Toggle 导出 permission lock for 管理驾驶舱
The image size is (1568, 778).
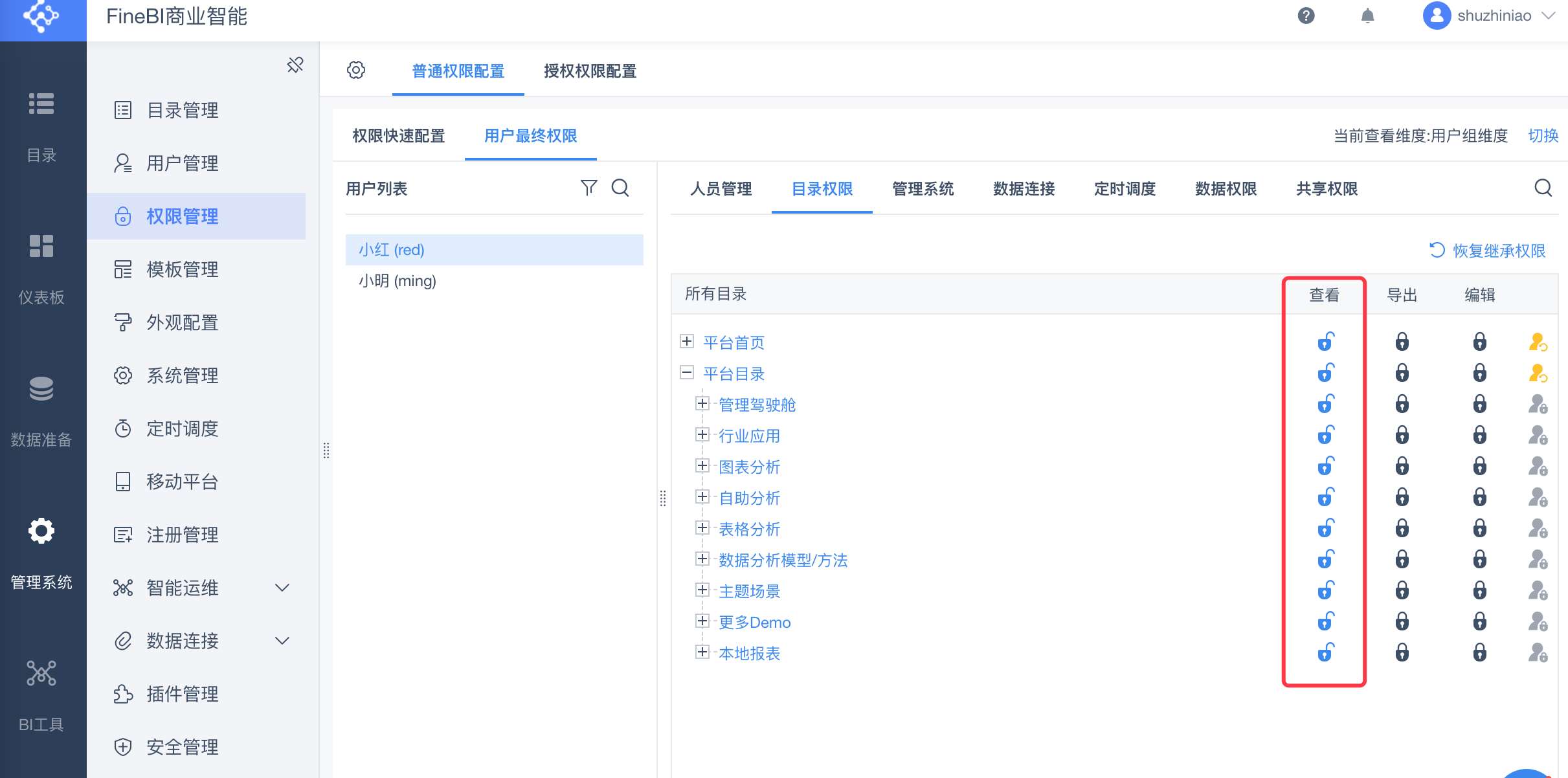[1402, 404]
